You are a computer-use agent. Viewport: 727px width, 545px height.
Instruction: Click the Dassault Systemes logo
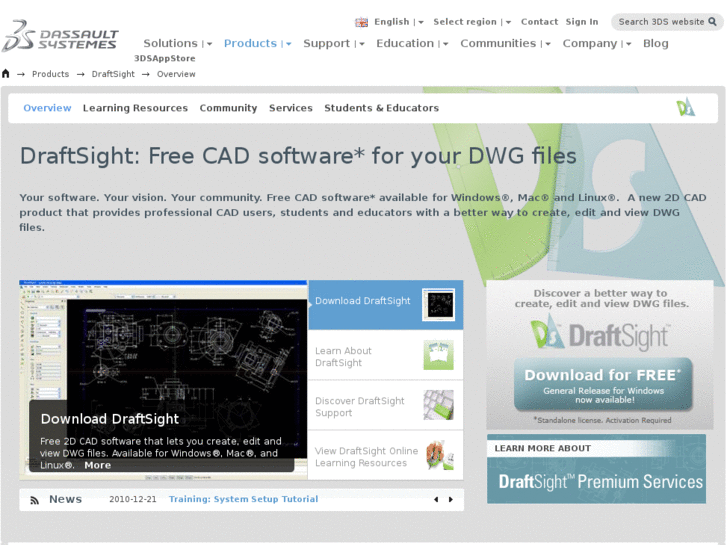pyautogui.click(x=60, y=36)
